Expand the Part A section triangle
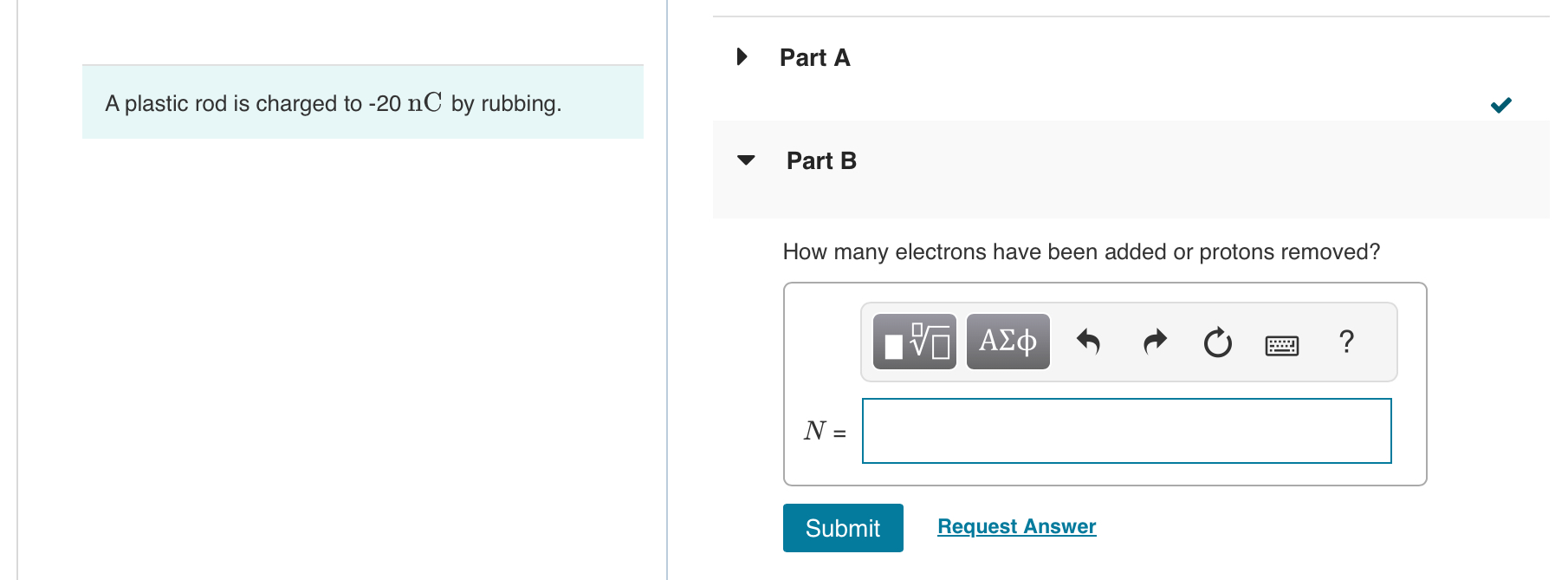Screen dimensions: 1568x580 (742, 57)
